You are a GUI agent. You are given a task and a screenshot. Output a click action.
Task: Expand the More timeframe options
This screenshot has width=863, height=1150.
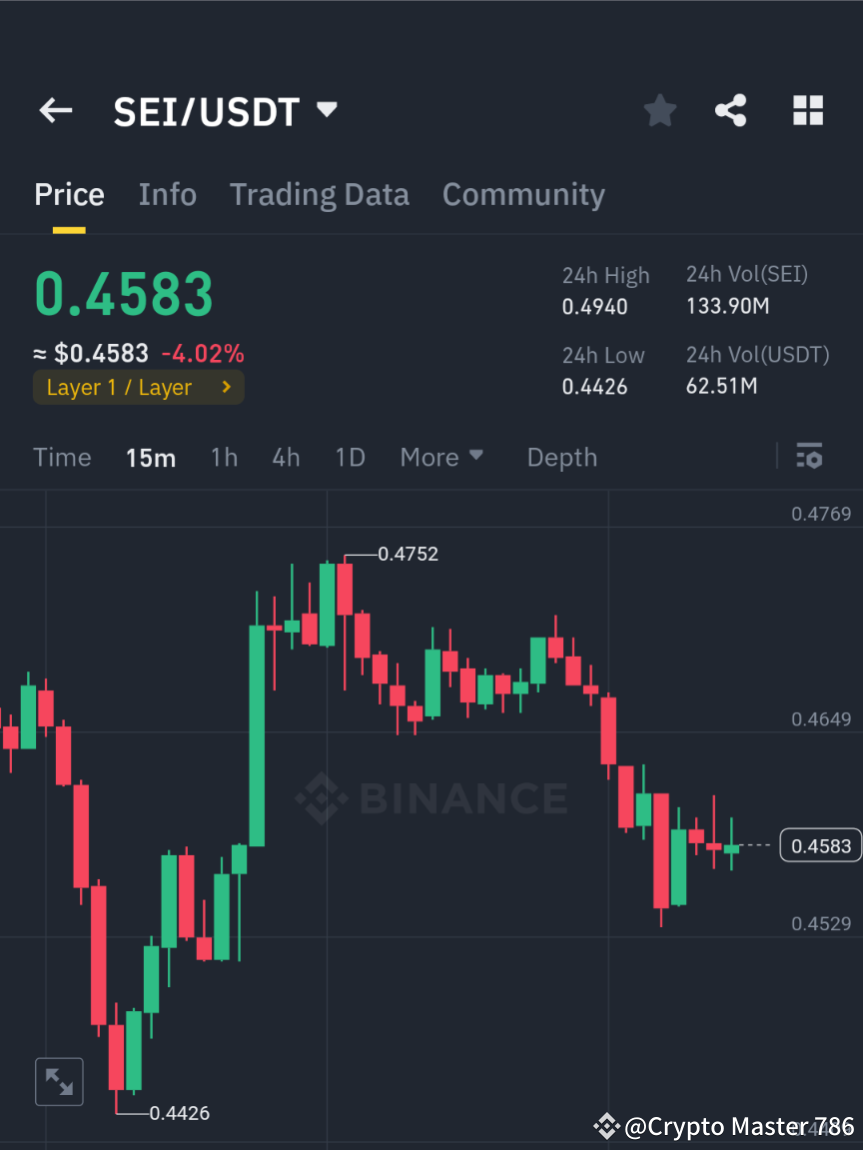441,457
